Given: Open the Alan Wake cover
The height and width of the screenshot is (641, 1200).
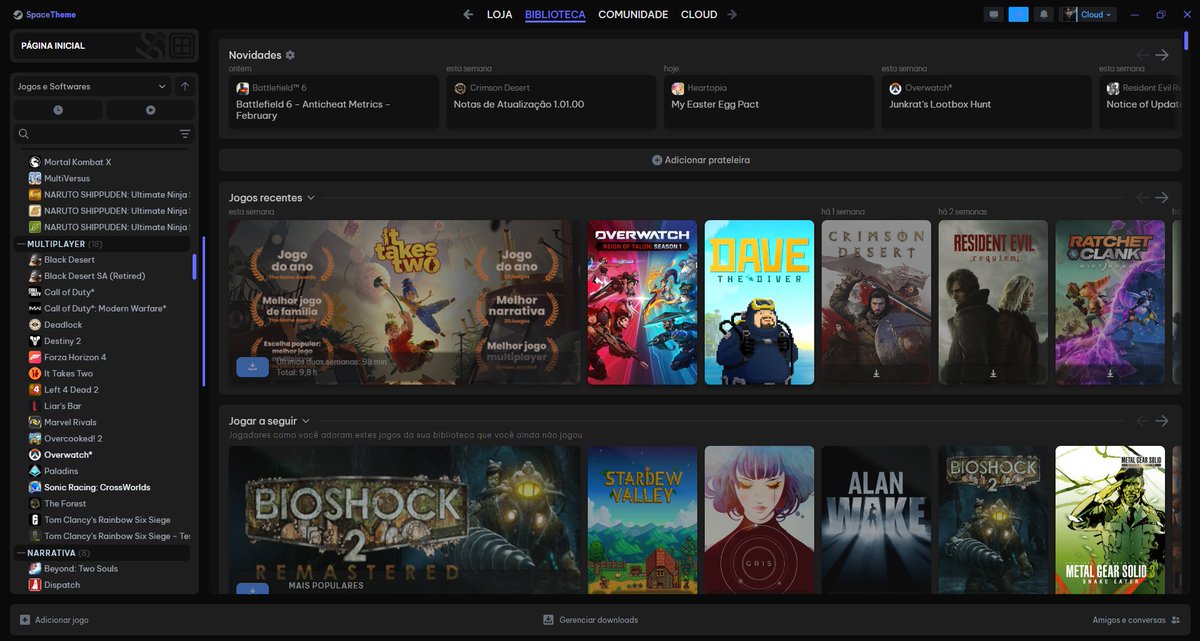Looking at the screenshot, I should [876, 520].
